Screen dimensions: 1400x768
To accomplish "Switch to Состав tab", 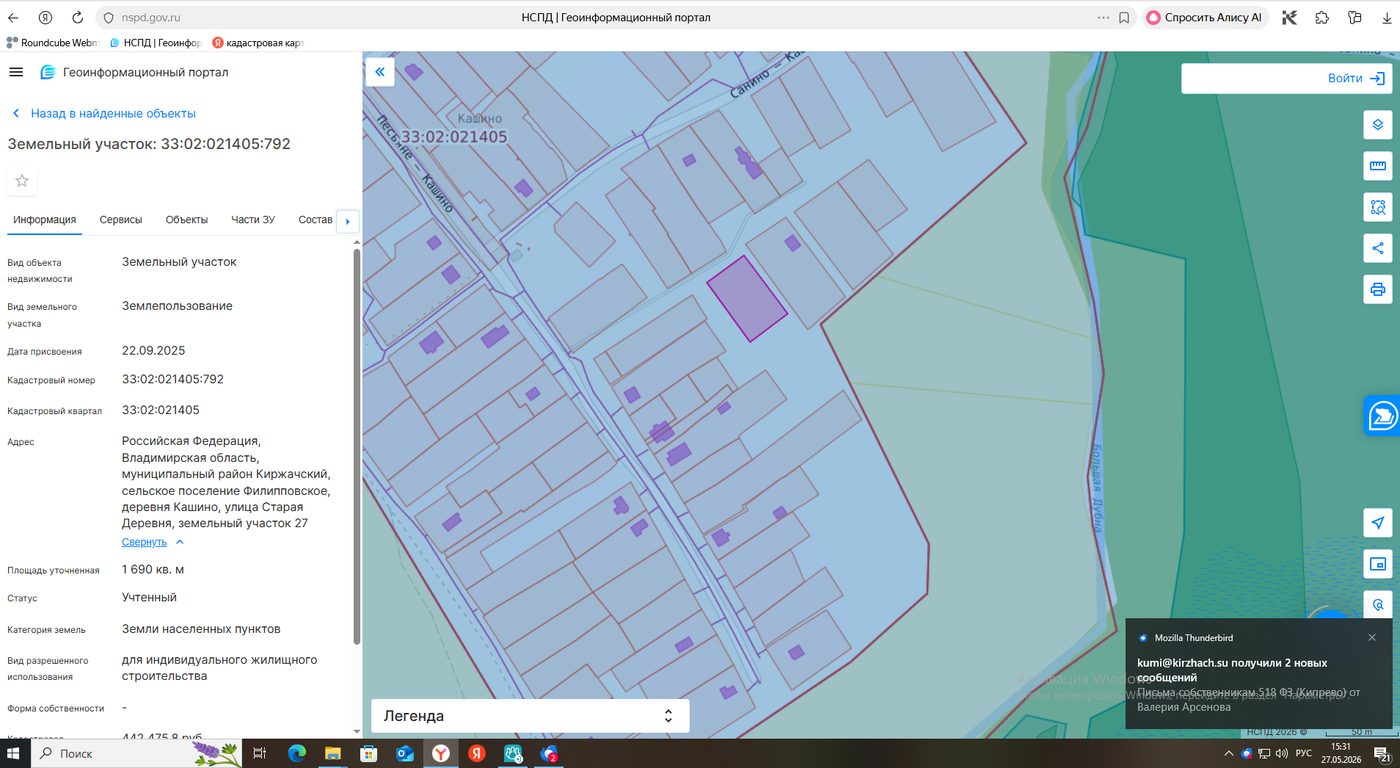I will [x=315, y=220].
